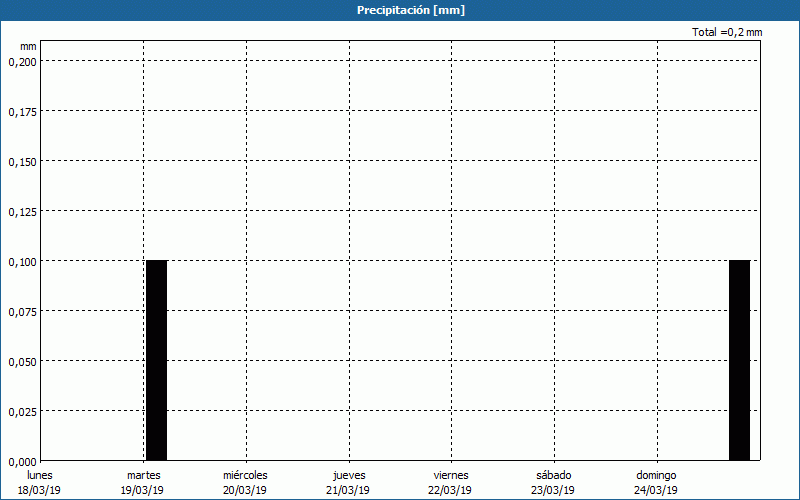
Task: Click the 0,100 y-axis value
Action: [x=23, y=262]
